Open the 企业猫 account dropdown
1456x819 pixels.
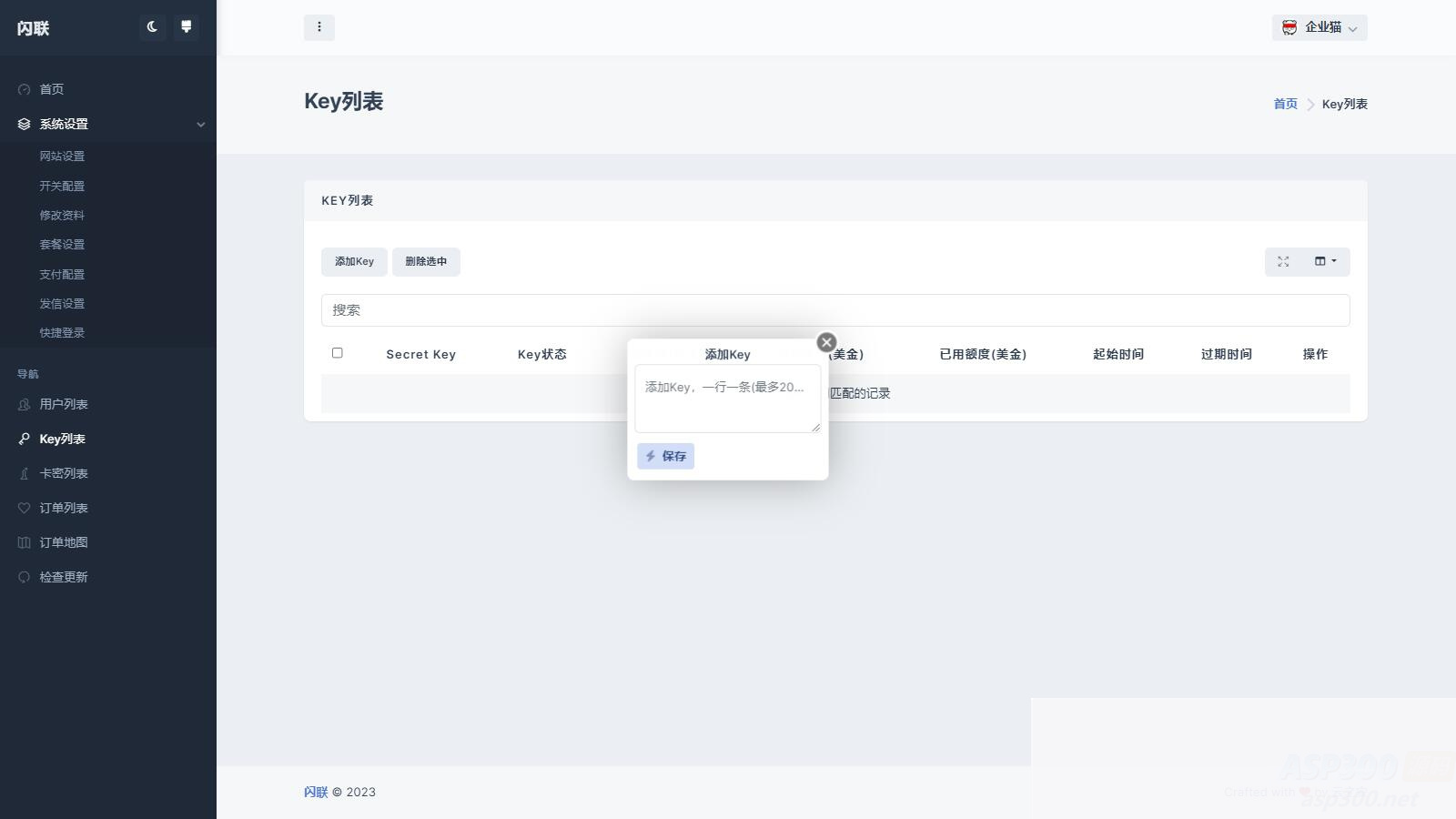(1319, 27)
